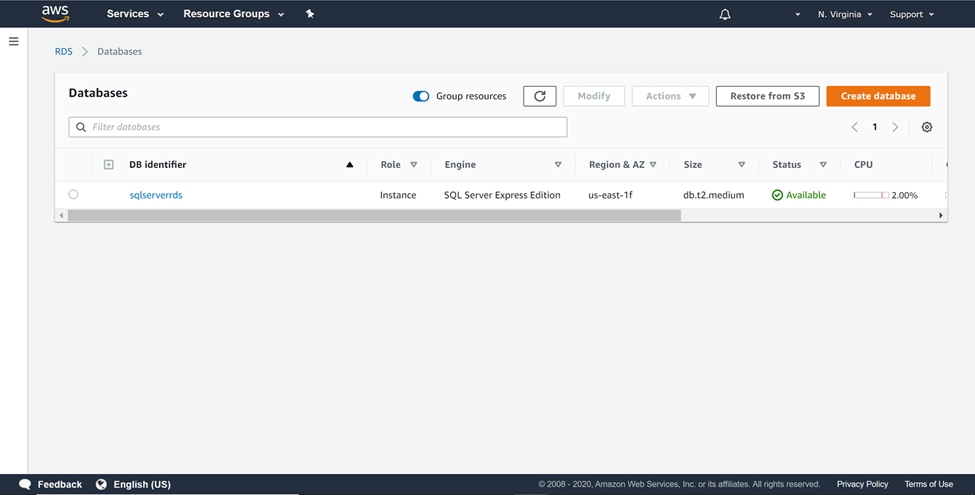The height and width of the screenshot is (495, 975).
Task: Open the Services dropdown menu
Action: point(135,14)
